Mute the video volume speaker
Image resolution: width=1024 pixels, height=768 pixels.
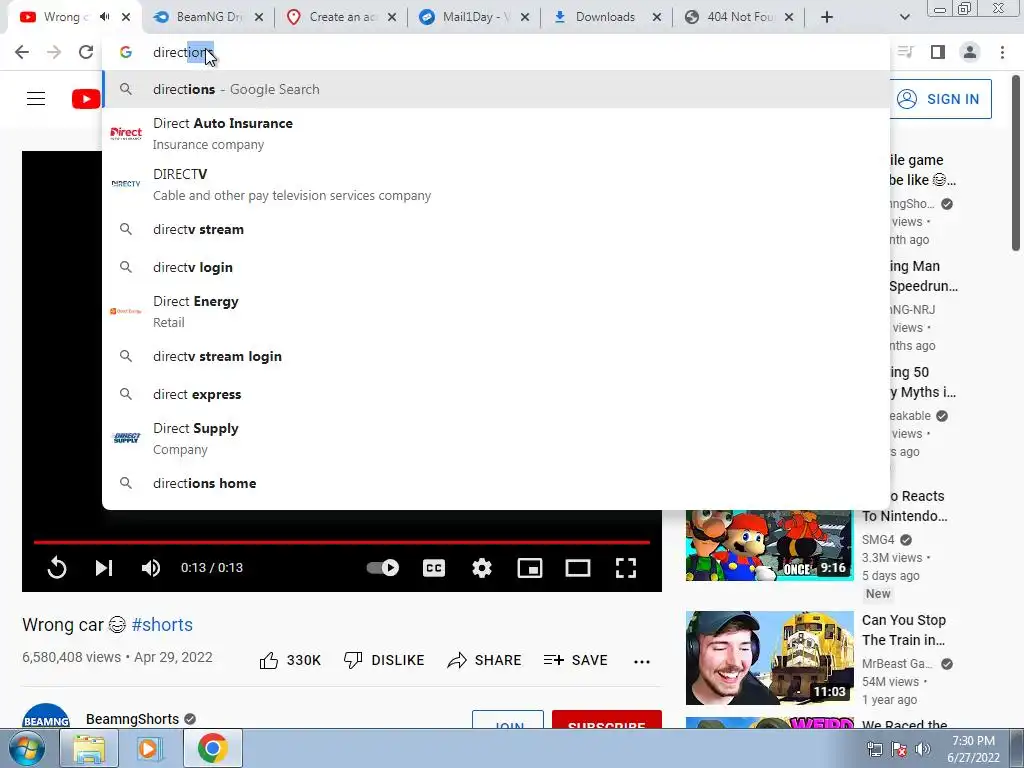click(x=151, y=568)
